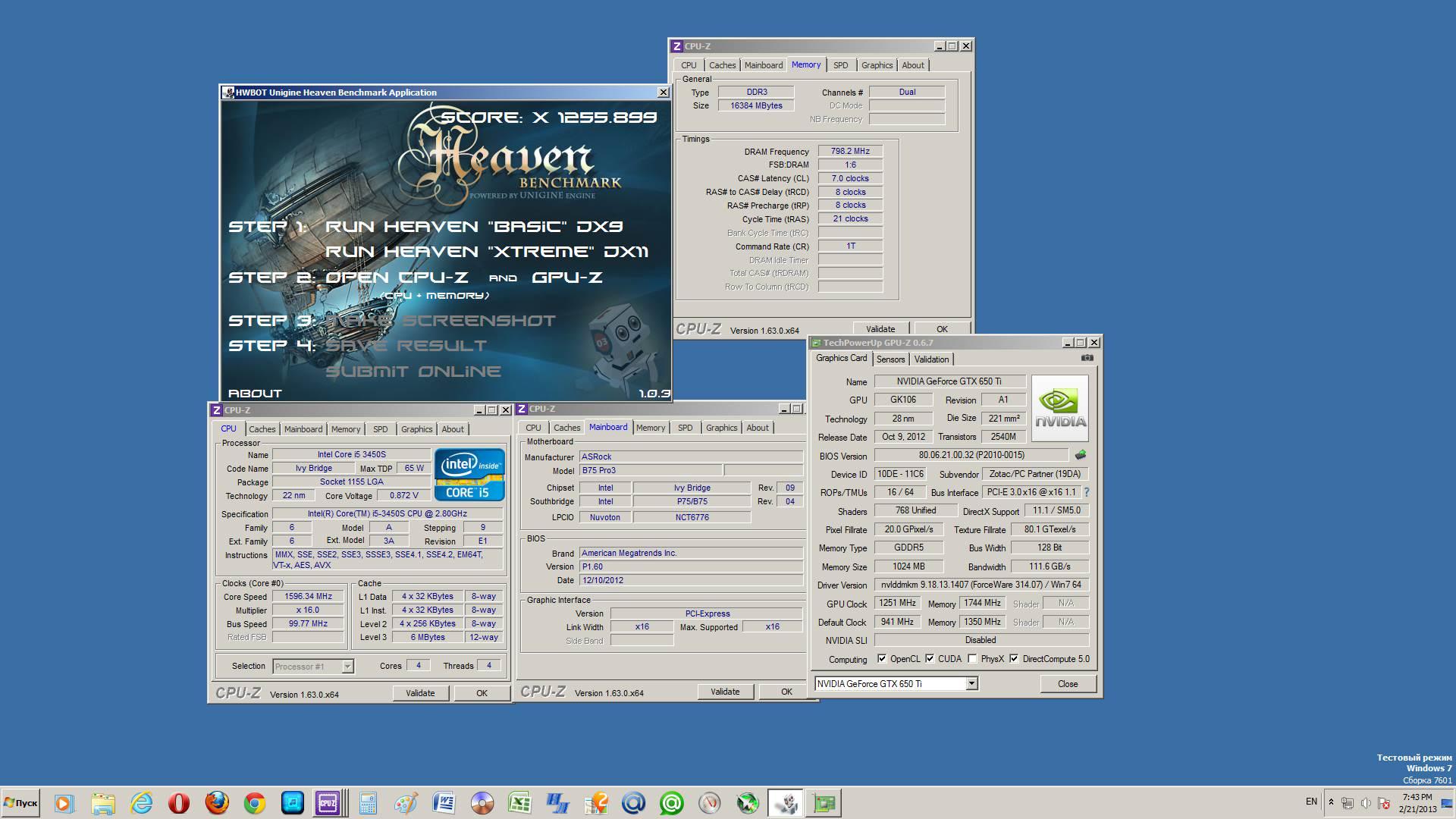Open Calculator from the taskbar
The height and width of the screenshot is (819, 1456).
coord(368,803)
